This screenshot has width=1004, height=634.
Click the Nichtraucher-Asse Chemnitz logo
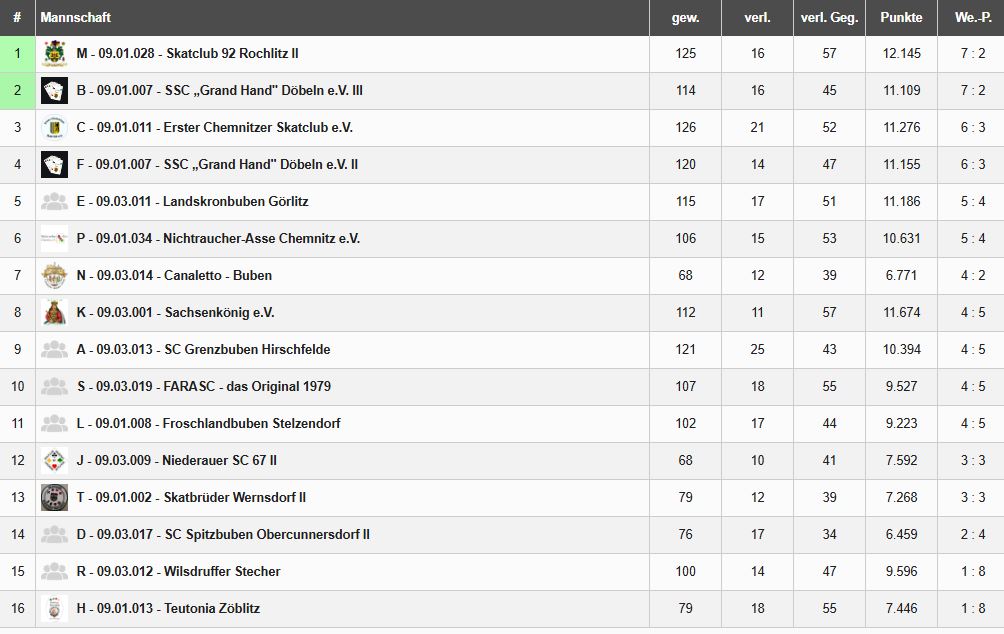point(54,239)
